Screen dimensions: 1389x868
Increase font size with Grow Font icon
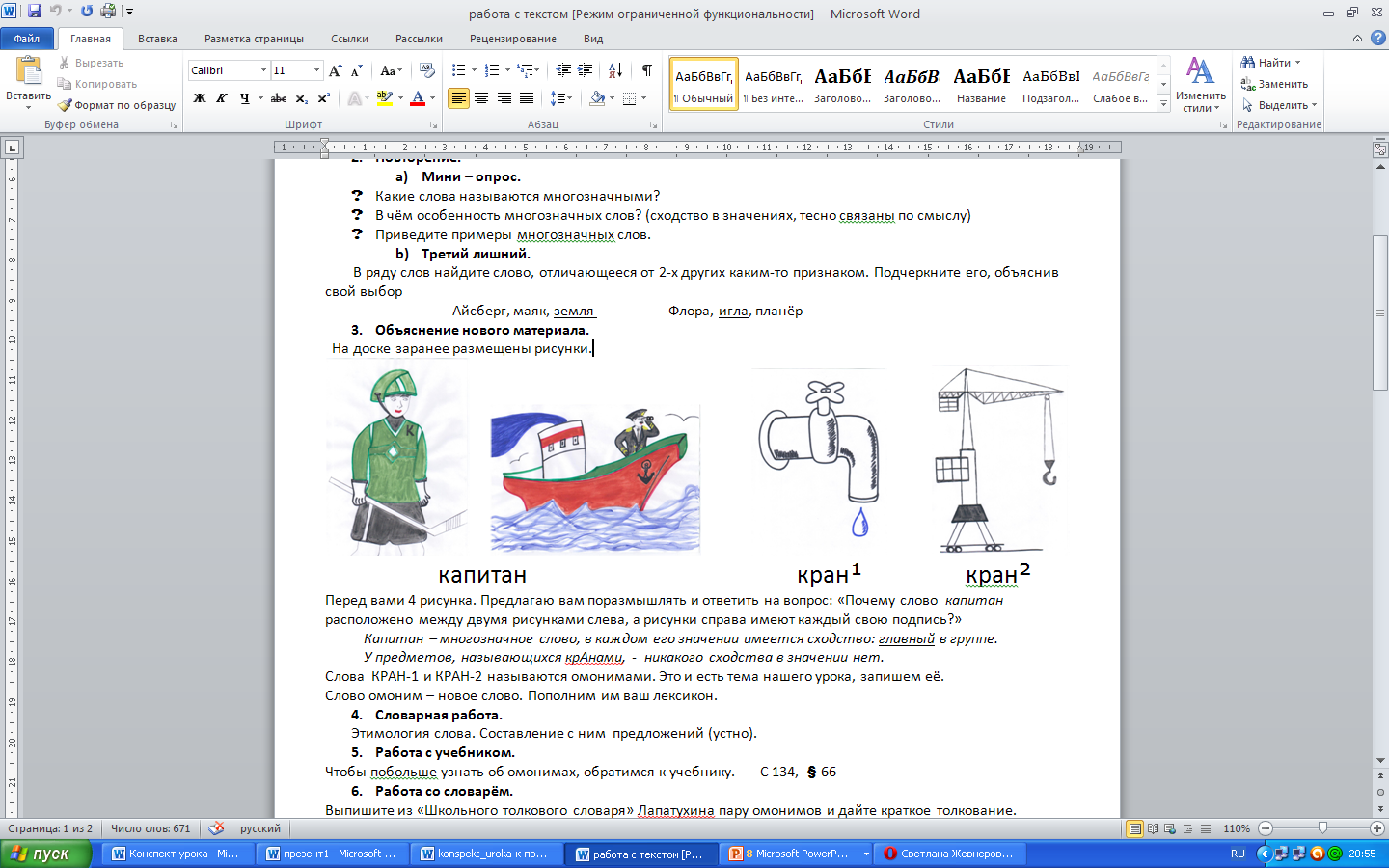point(335,70)
